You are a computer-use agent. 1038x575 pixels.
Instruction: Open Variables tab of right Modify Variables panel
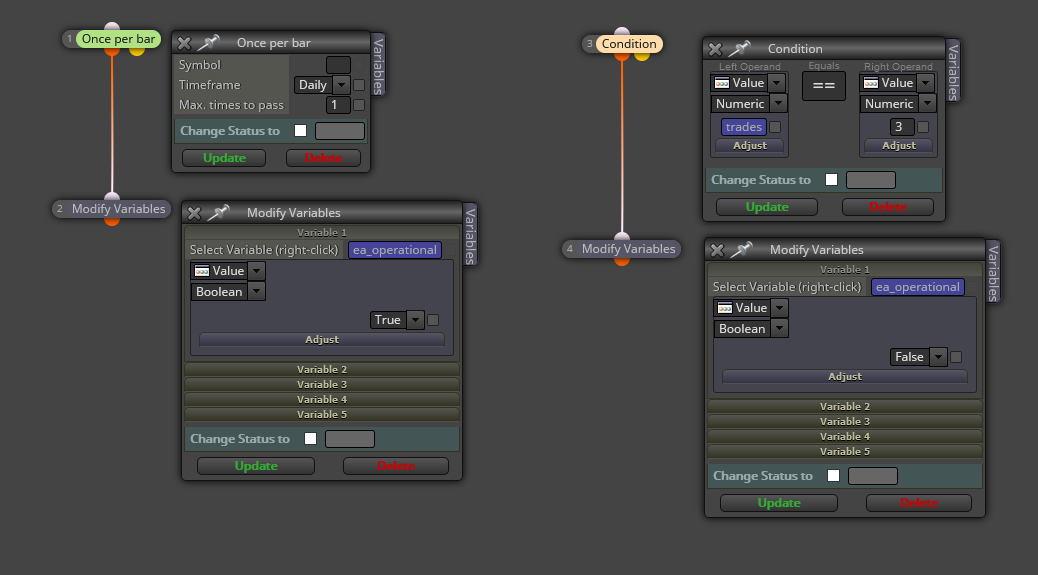click(993, 271)
